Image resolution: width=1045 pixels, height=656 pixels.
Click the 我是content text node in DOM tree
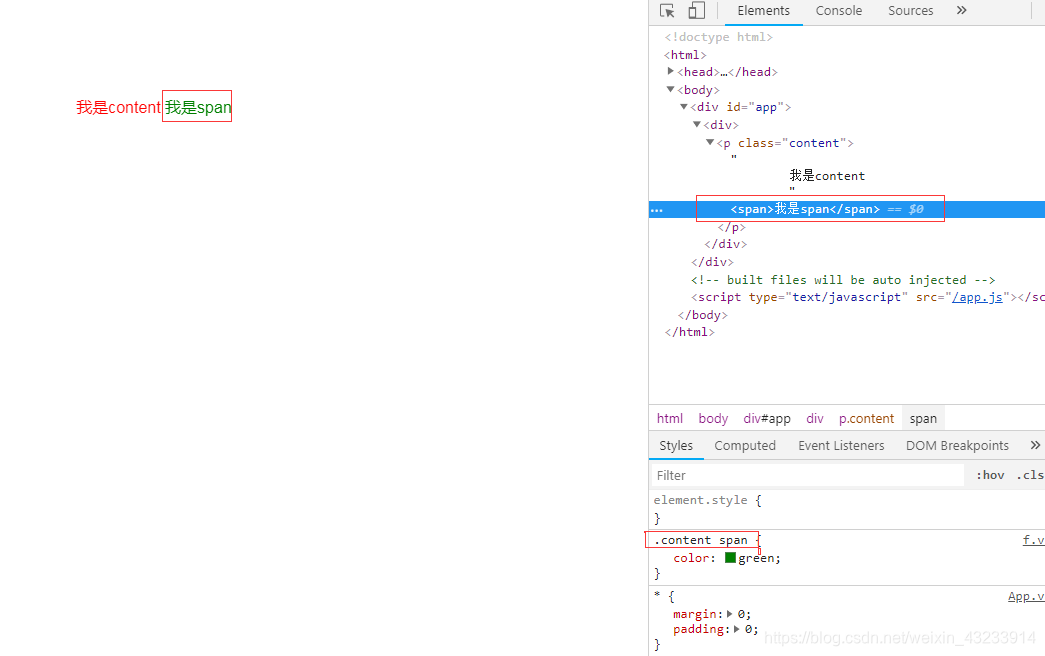[827, 176]
